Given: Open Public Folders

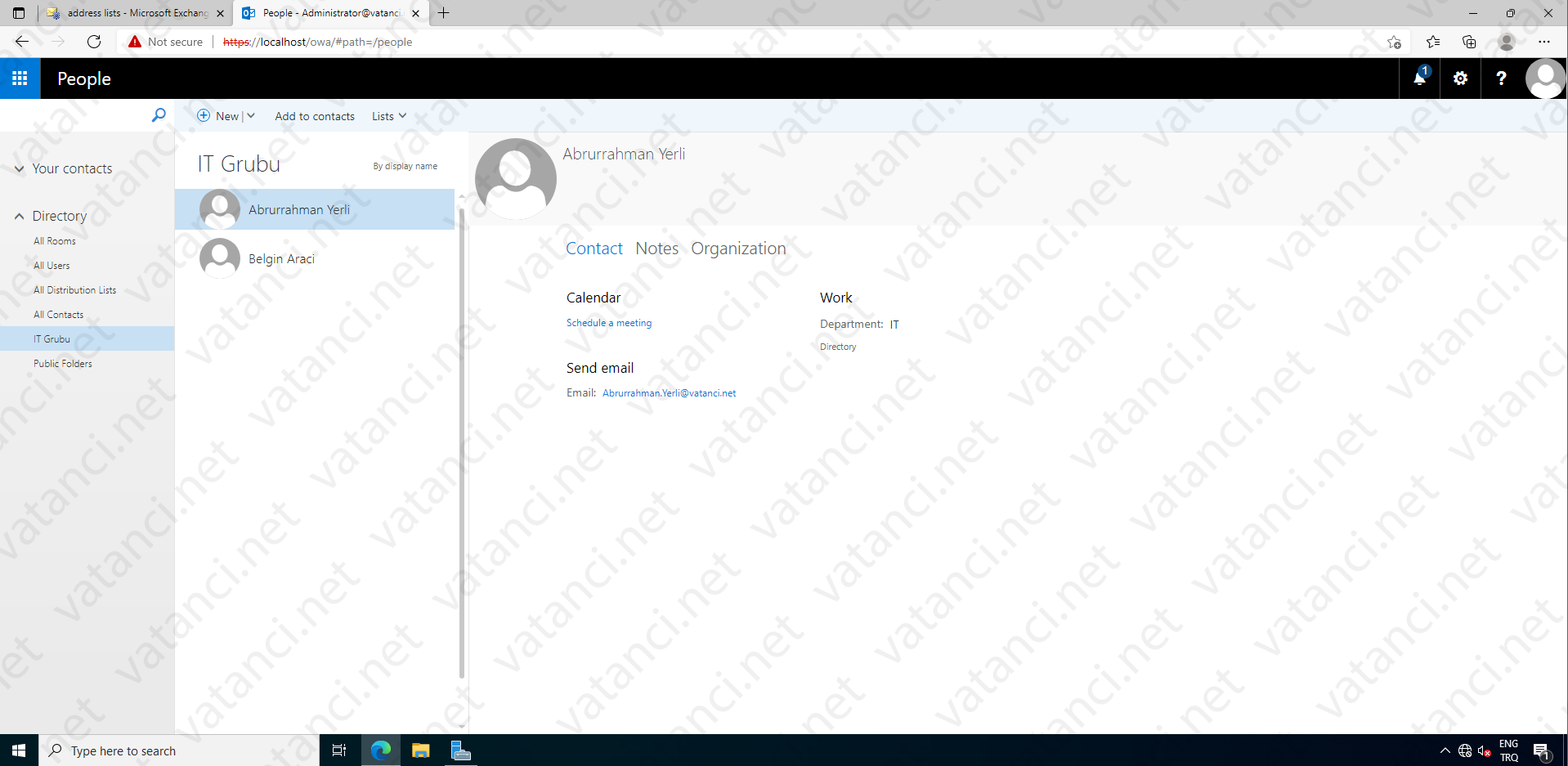Looking at the screenshot, I should [63, 364].
